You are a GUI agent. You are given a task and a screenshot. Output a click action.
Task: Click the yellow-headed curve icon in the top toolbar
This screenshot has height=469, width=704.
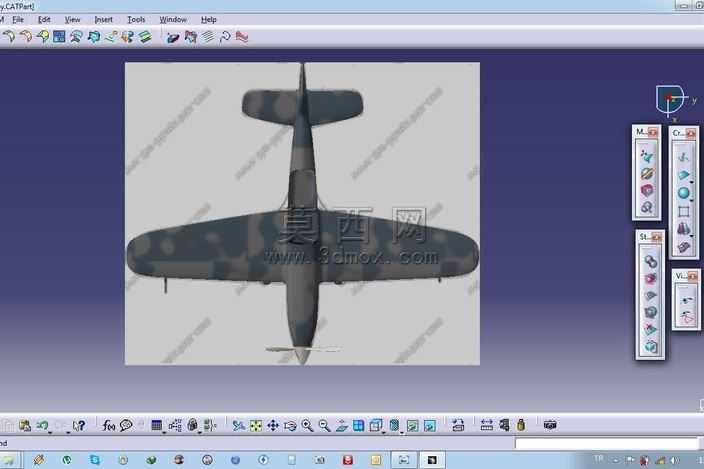(x=43, y=37)
